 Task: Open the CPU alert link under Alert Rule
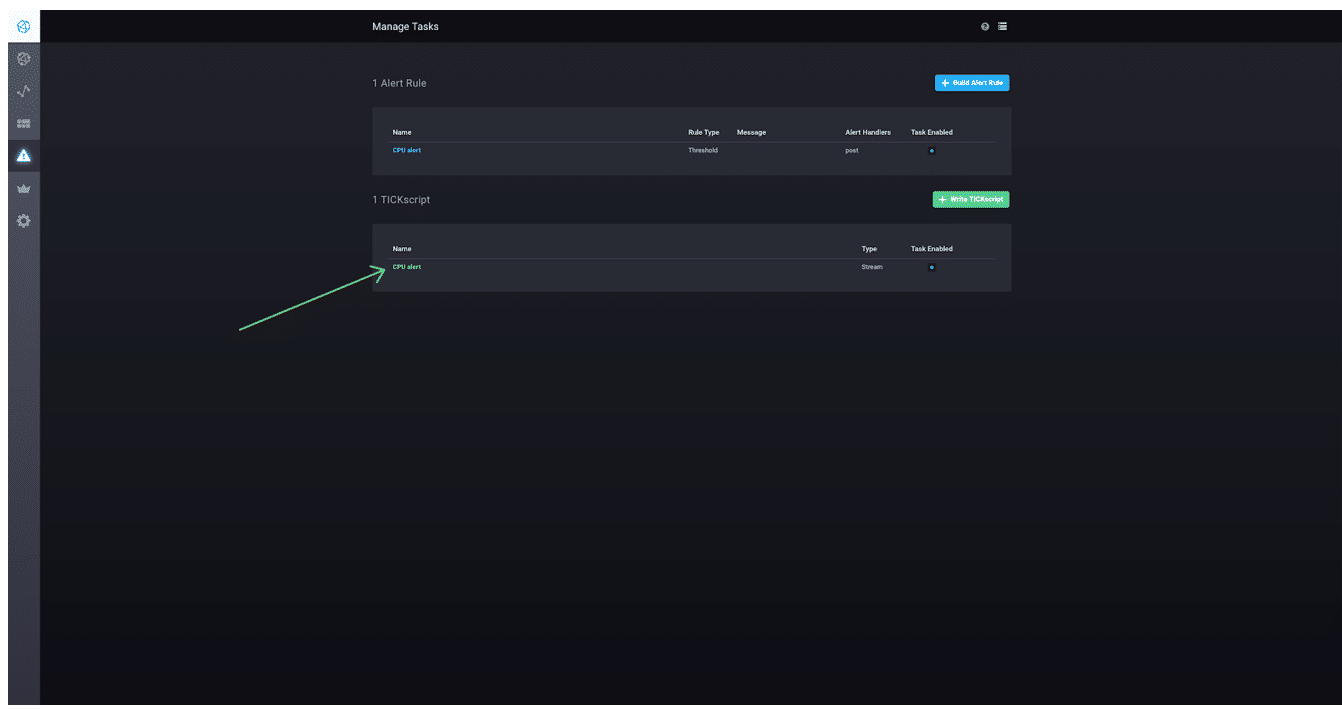(406, 151)
